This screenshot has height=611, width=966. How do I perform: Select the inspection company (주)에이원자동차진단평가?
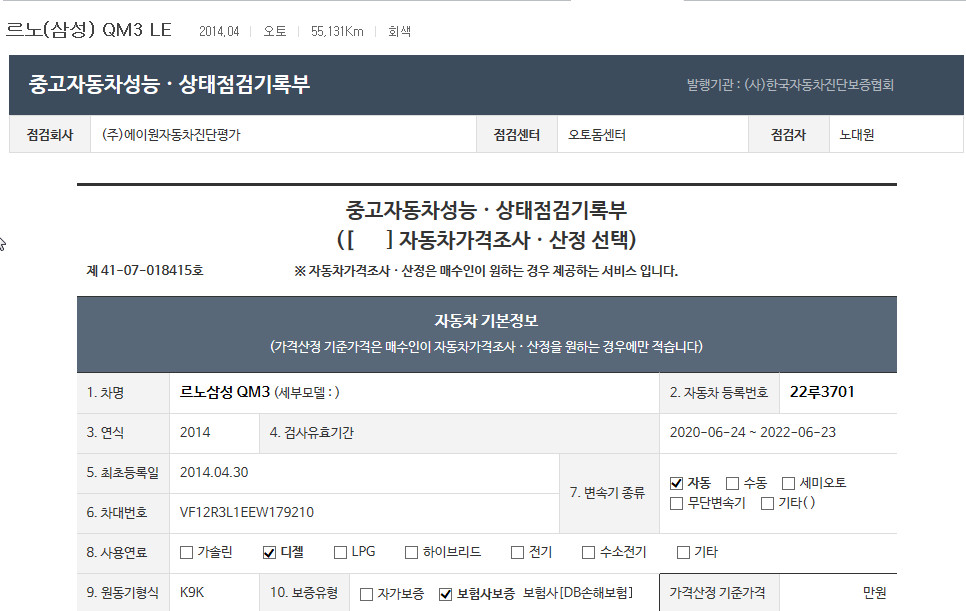pos(171,134)
